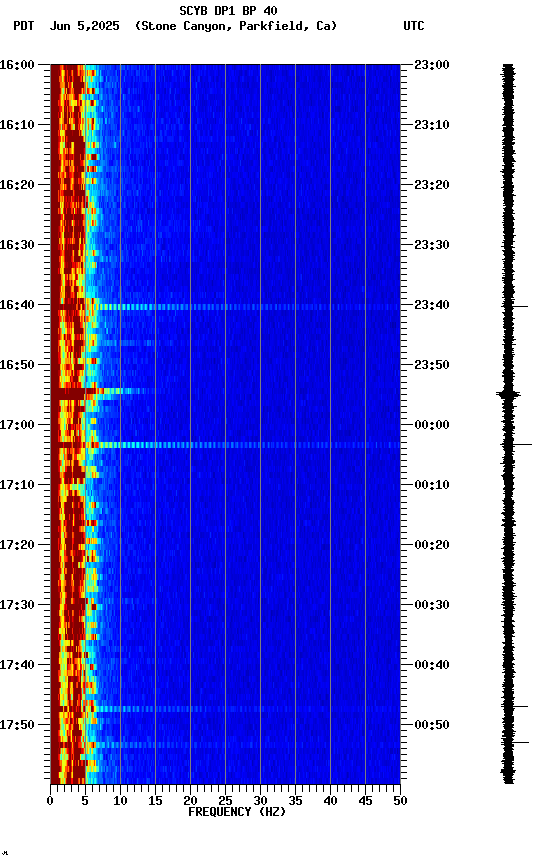Click the '30' frequency axis tick label

[260, 801]
